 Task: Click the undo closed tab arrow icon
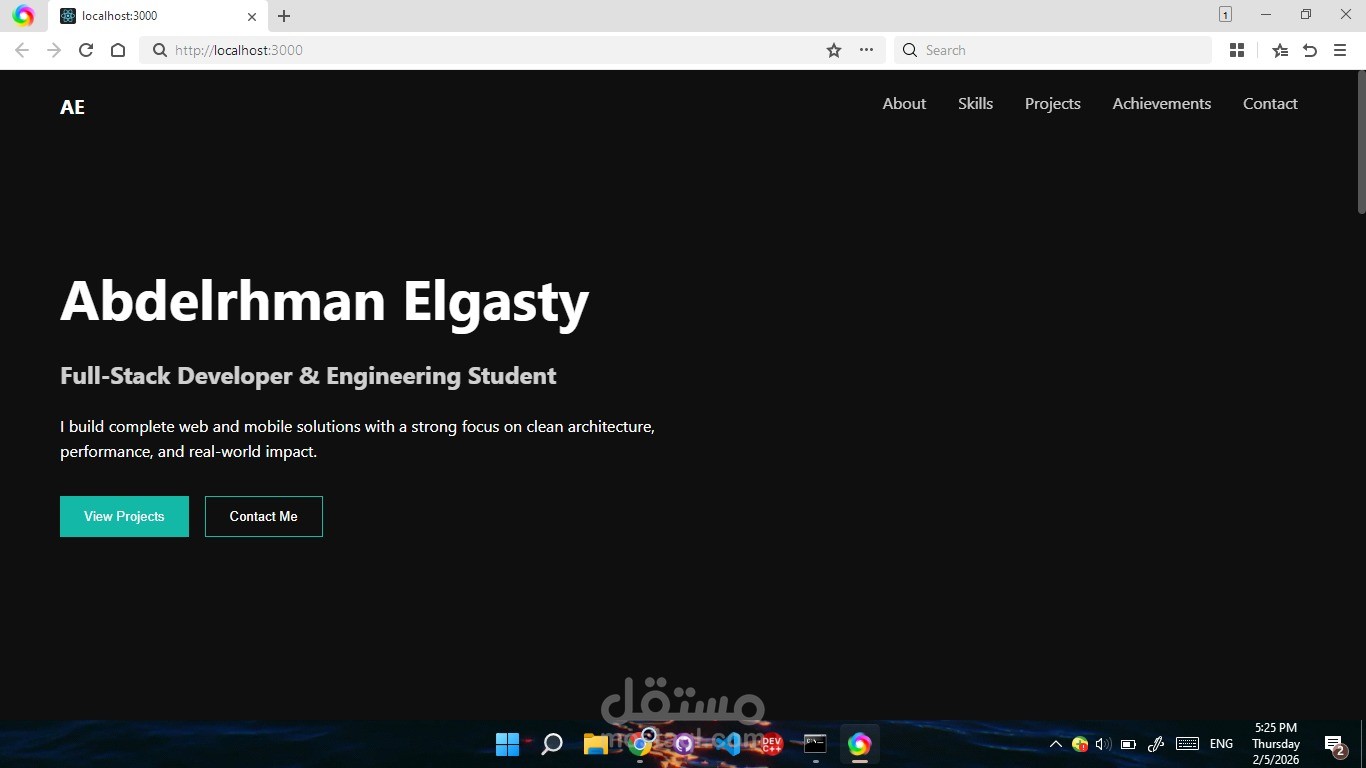coord(1310,50)
